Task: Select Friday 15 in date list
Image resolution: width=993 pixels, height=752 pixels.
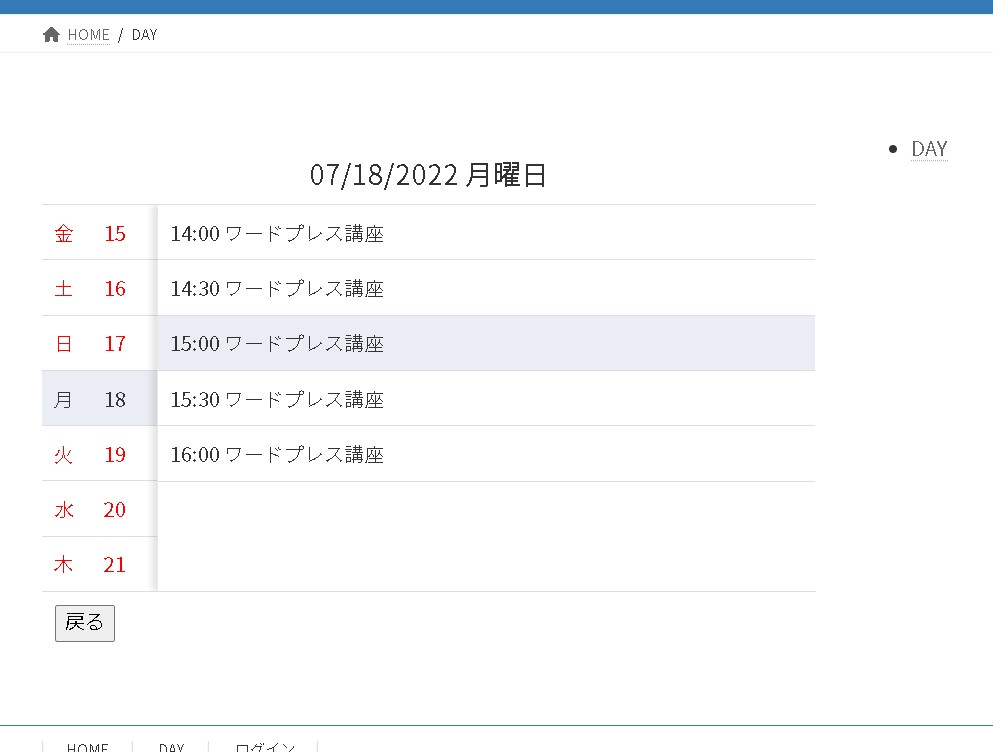Action: point(90,234)
